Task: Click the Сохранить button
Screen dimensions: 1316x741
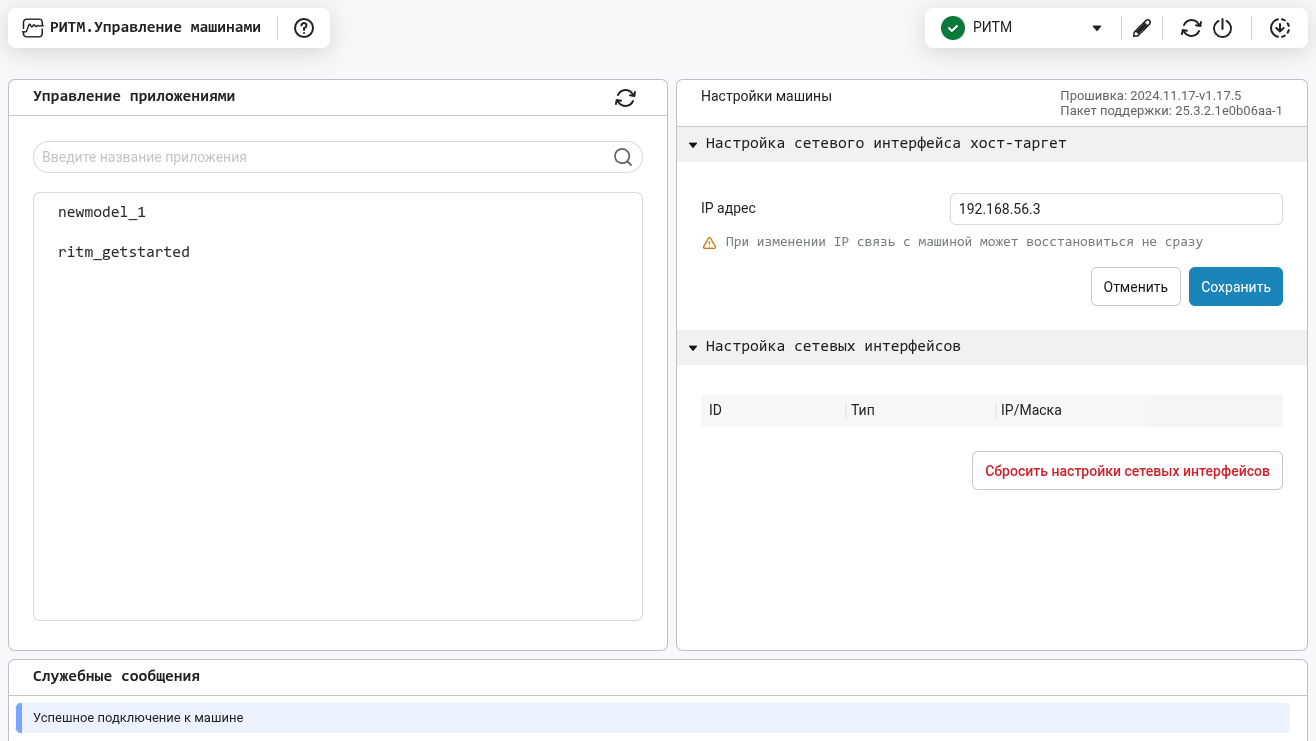Action: tap(1236, 287)
